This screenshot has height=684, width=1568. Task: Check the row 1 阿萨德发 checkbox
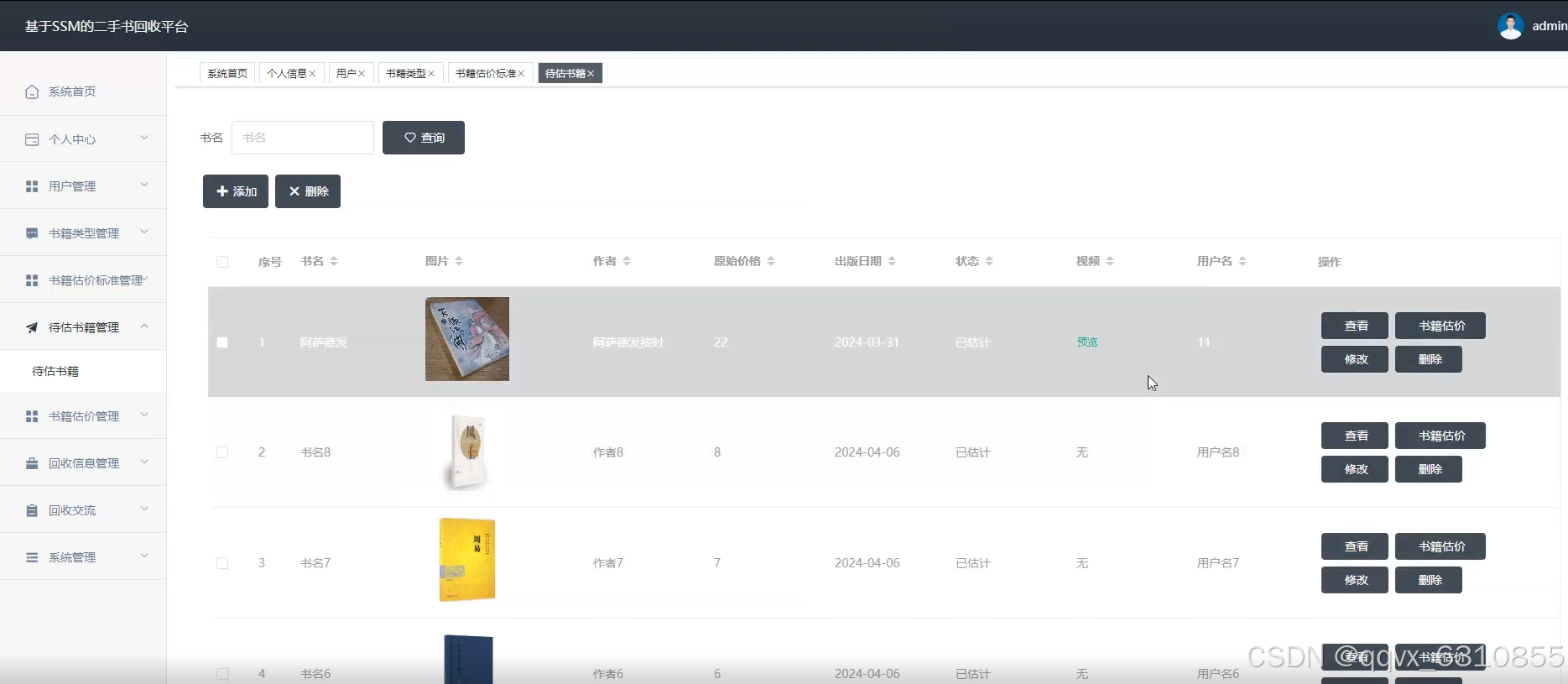tap(222, 342)
